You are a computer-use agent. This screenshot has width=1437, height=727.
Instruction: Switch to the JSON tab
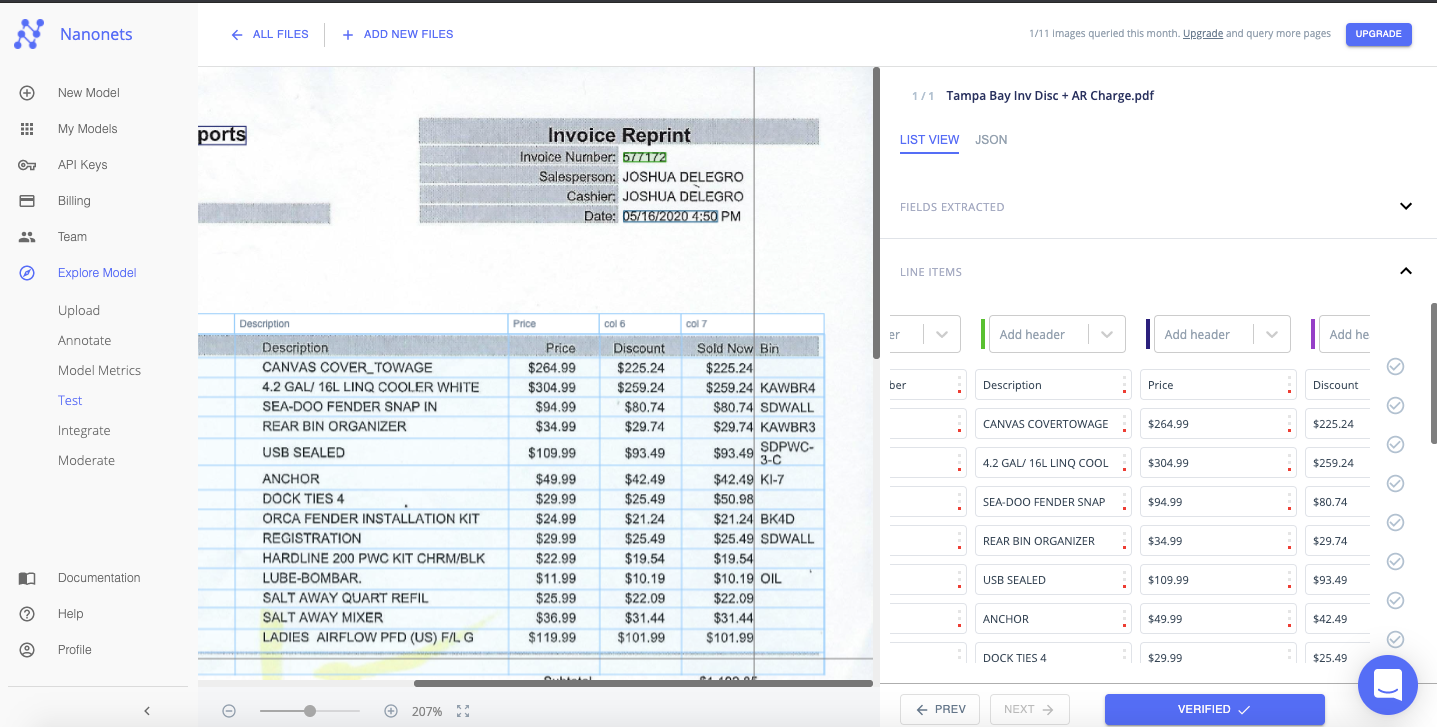click(x=991, y=140)
